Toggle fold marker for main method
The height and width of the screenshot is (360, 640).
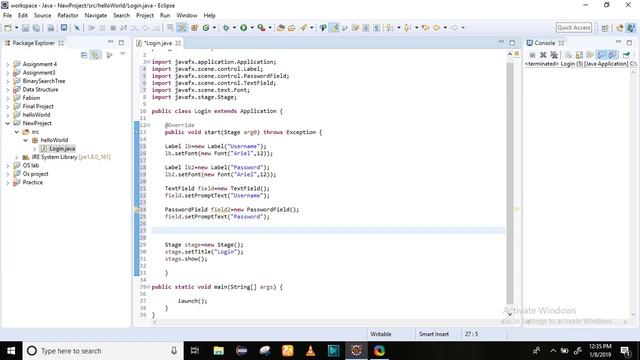tap(148, 287)
